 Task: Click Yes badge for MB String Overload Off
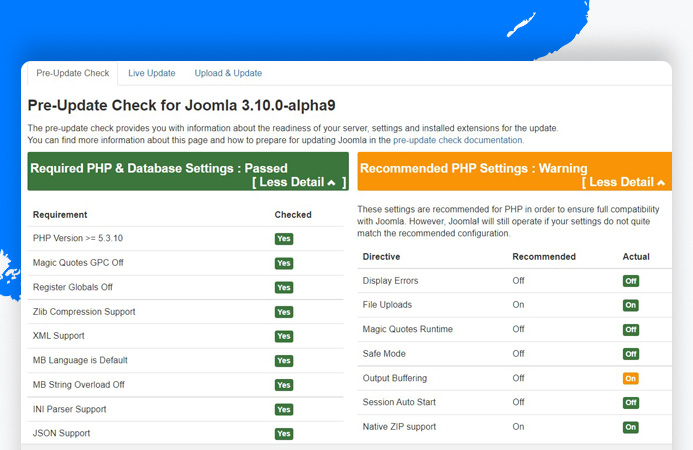click(284, 385)
